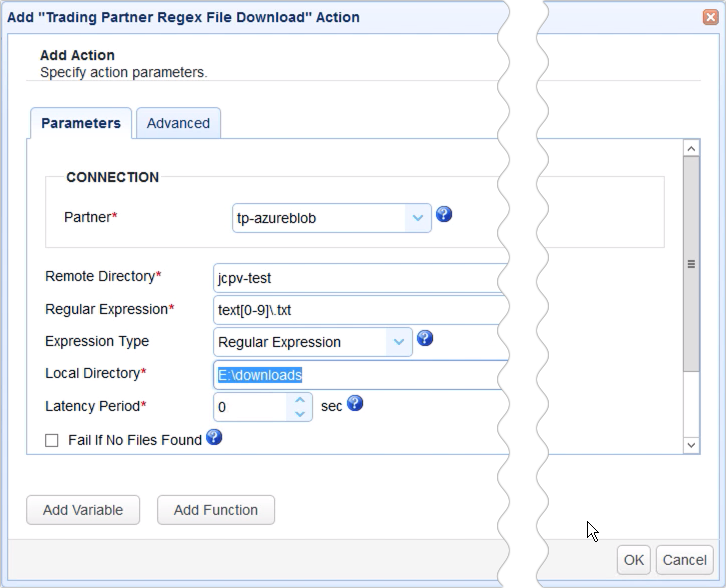Decrease Latency Period with the down arrow

(x=299, y=413)
